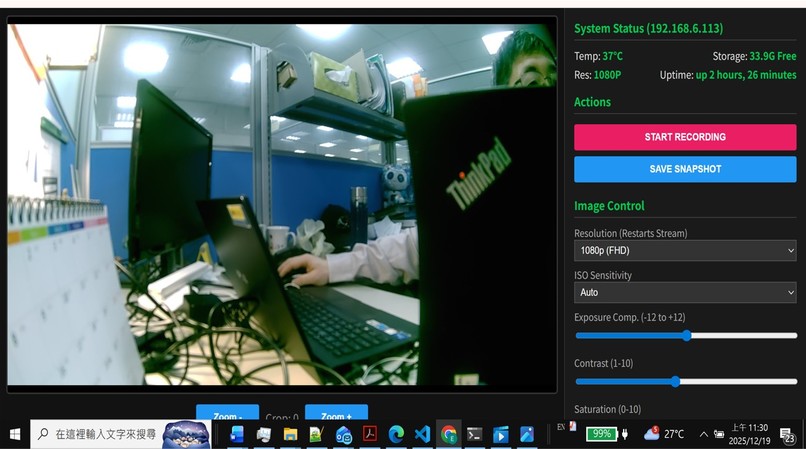Click the Exposure Comp. slider
Image resolution: width=806 pixels, height=449 pixels.
pyautogui.click(x=686, y=336)
